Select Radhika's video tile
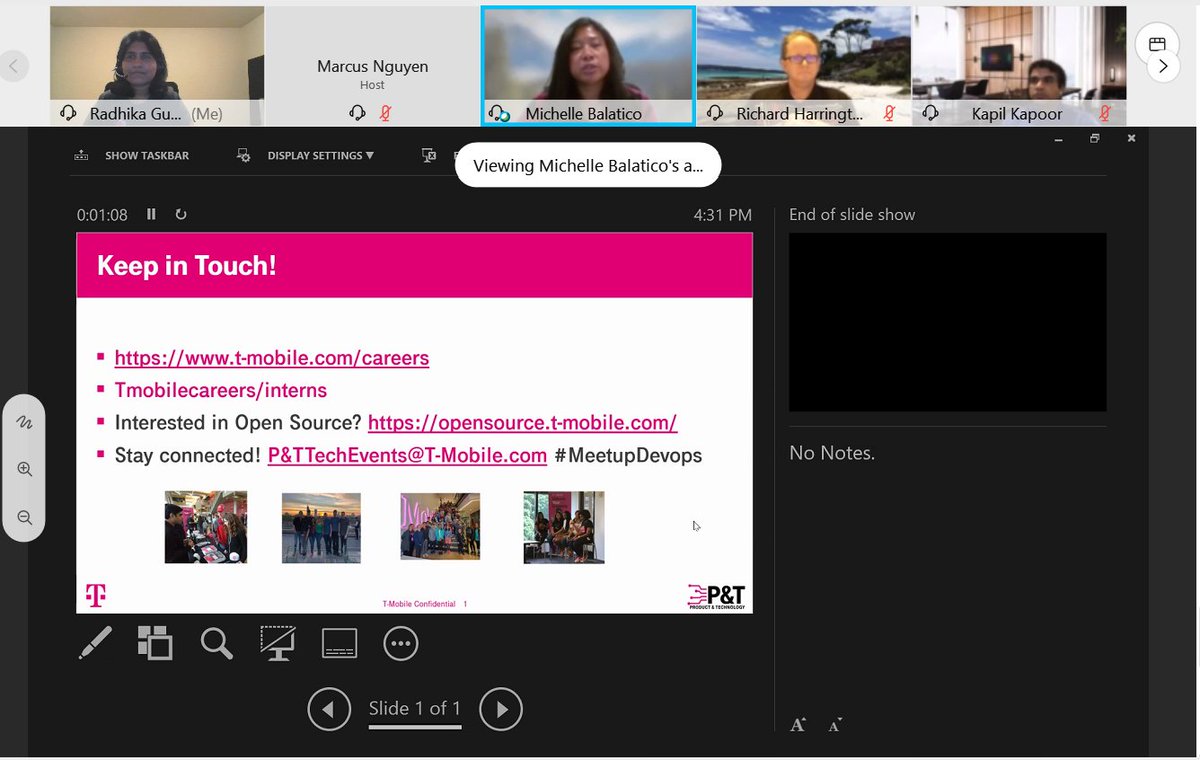 tap(157, 66)
